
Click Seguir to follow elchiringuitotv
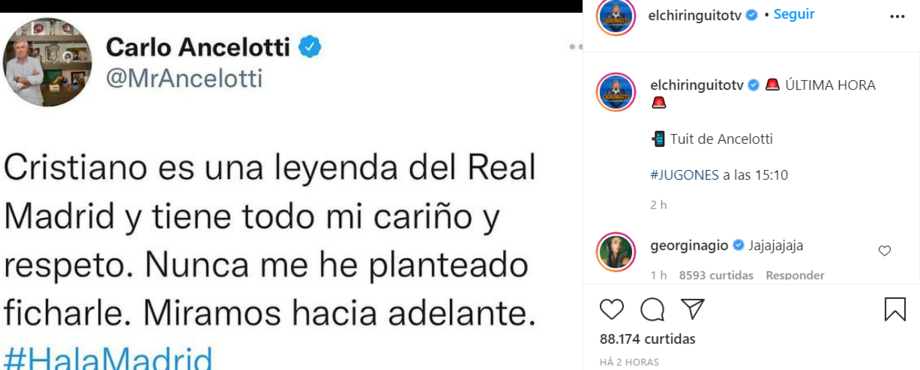pos(793,15)
